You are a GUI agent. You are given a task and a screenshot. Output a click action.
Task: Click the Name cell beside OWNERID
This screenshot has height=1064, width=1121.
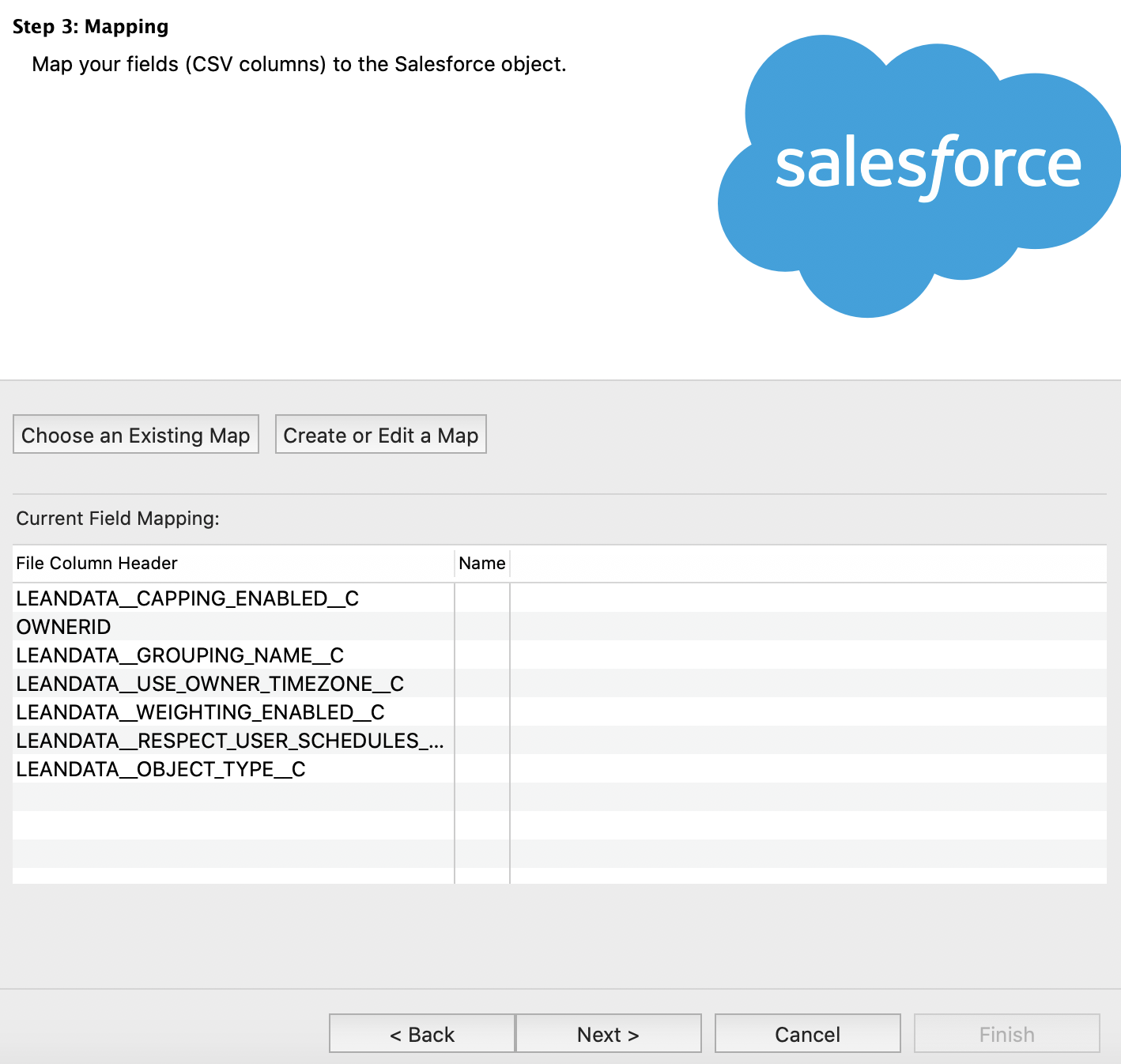click(482, 627)
